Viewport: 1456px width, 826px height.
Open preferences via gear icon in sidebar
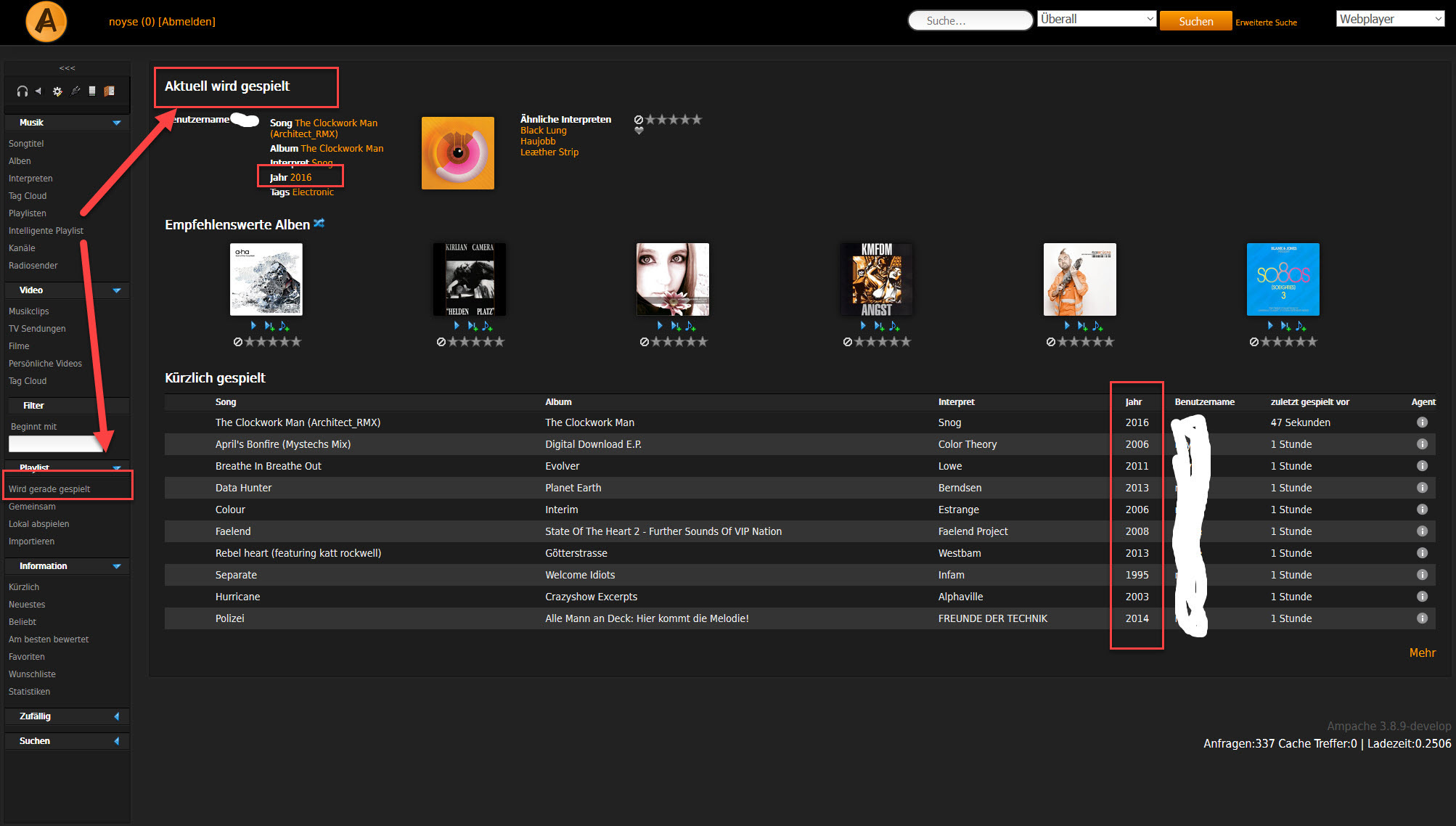[x=57, y=91]
